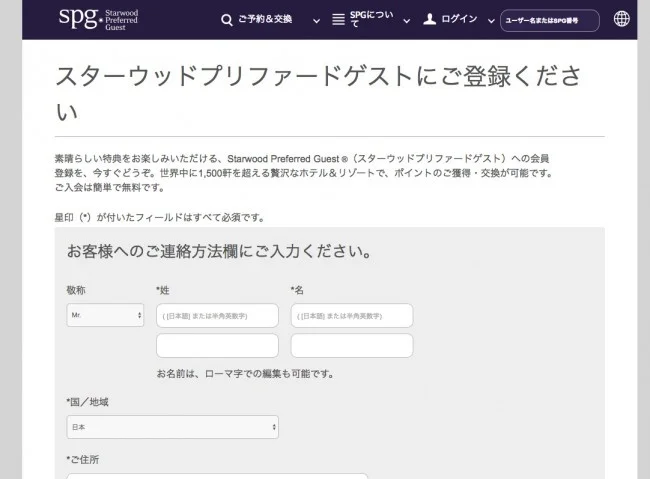Expand the chevron after ご予約&交換
Viewport: 650px width, 479px height.
point(317,20)
